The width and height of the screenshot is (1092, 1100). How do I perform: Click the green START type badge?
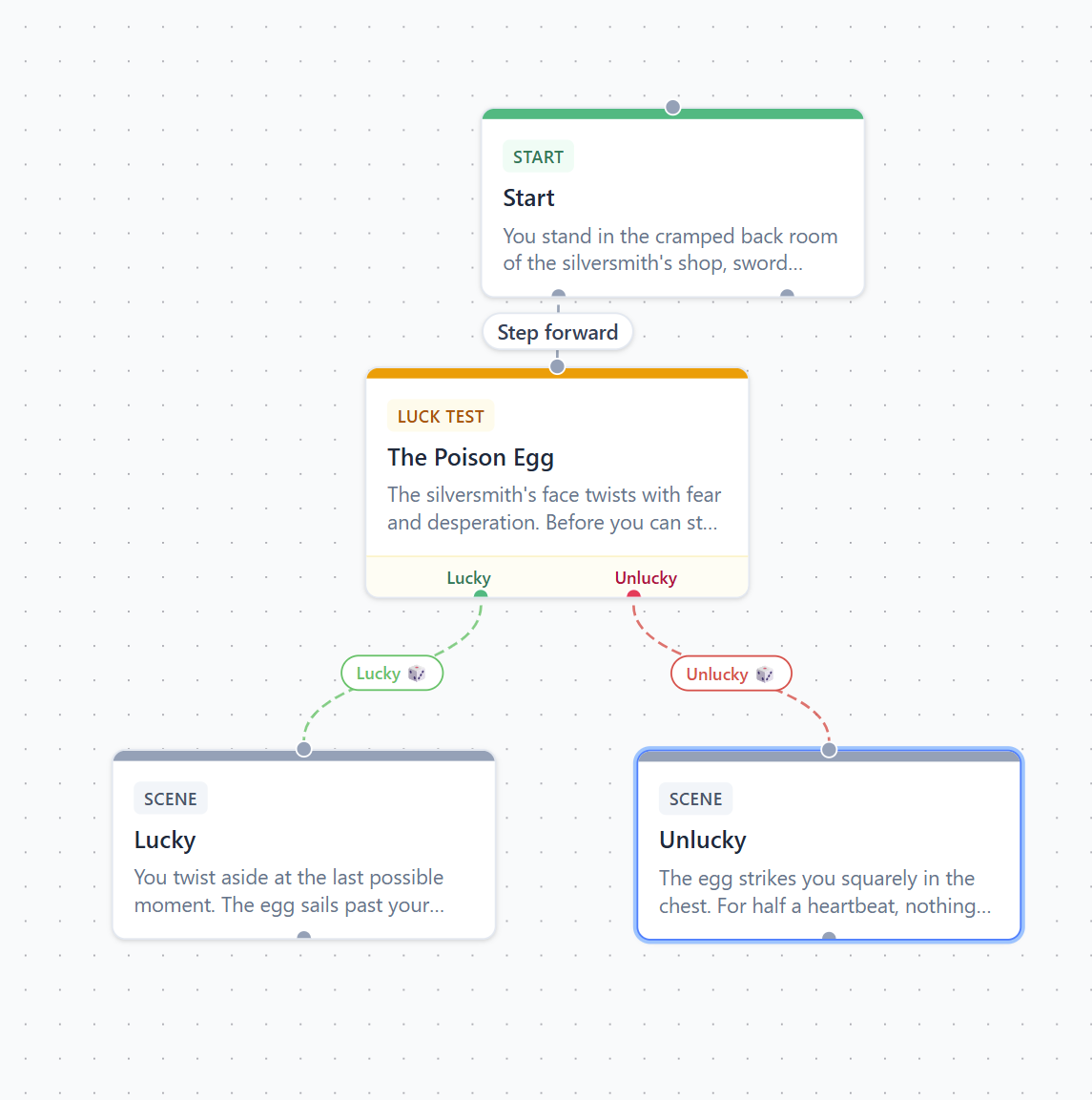tap(538, 156)
